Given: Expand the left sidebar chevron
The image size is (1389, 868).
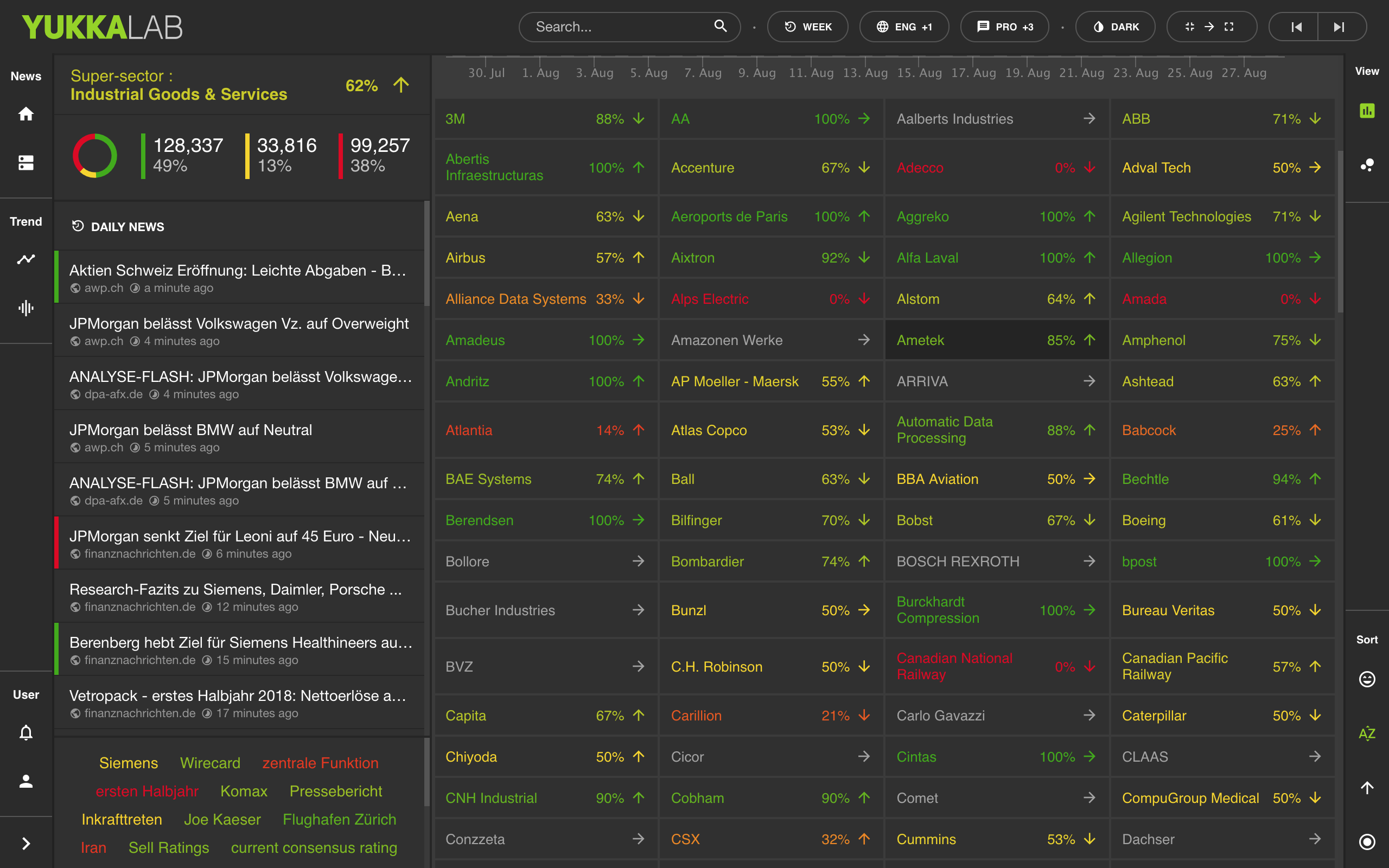Looking at the screenshot, I should 26,843.
